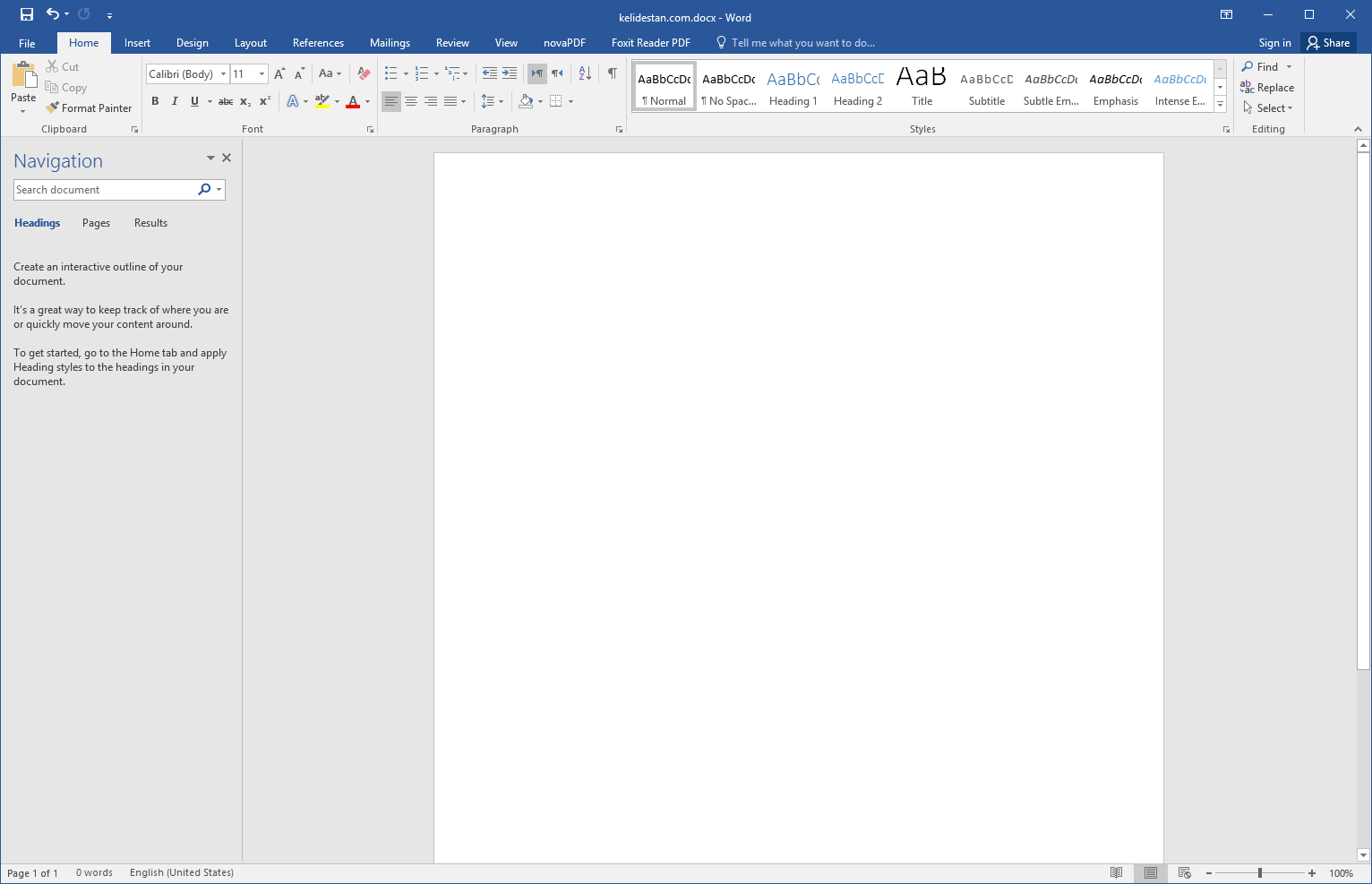Switch to the Design tab
The width and height of the screenshot is (1372, 884).
click(x=193, y=43)
